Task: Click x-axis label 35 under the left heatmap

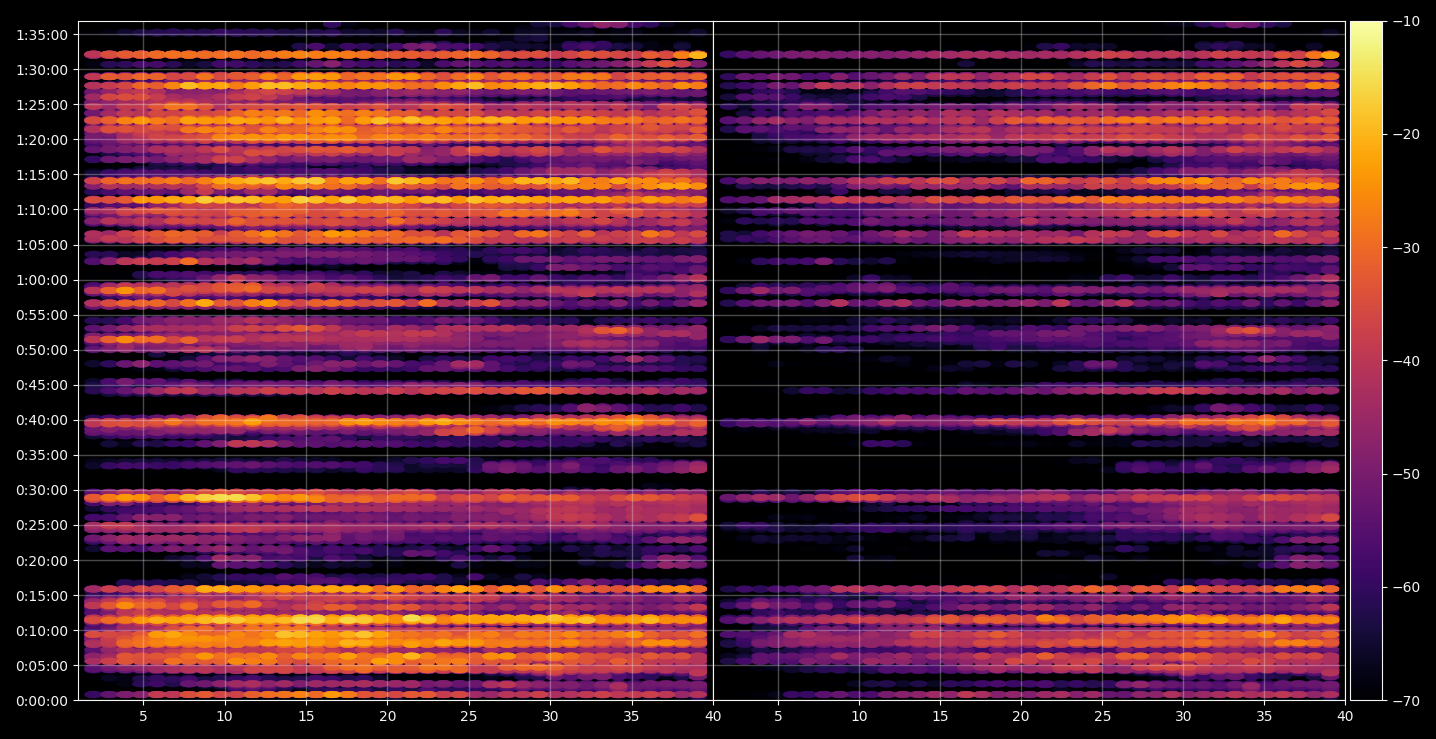Action: (x=632, y=716)
